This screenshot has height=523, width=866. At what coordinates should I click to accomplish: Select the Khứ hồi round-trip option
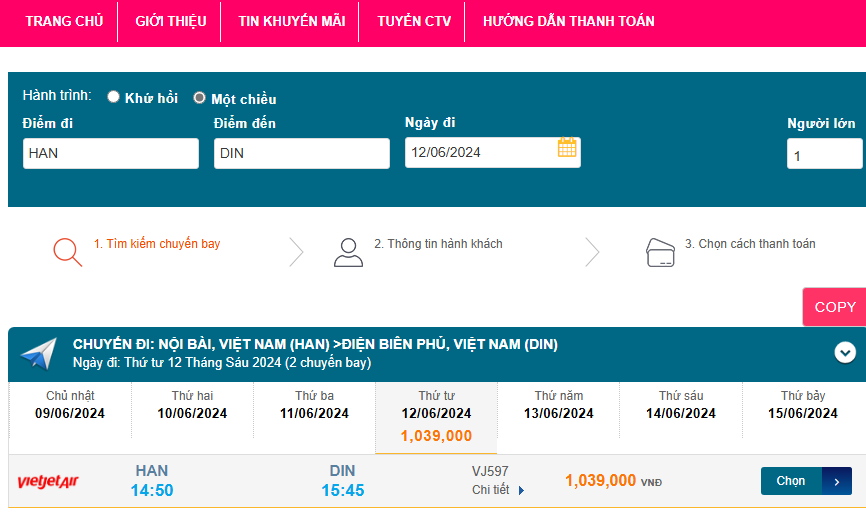114,97
